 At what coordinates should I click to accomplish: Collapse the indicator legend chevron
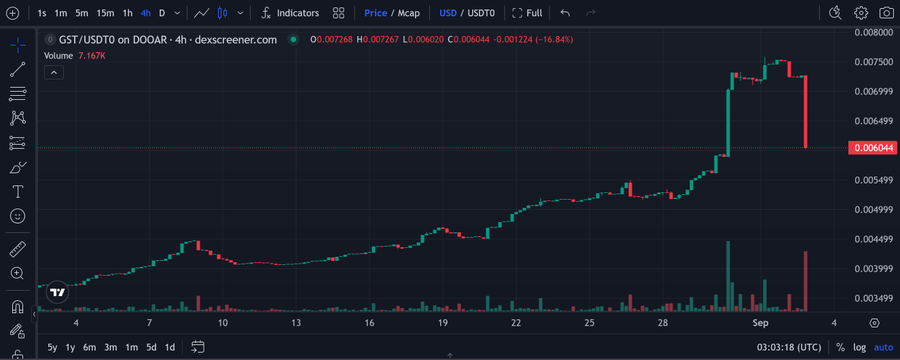pyautogui.click(x=54, y=72)
